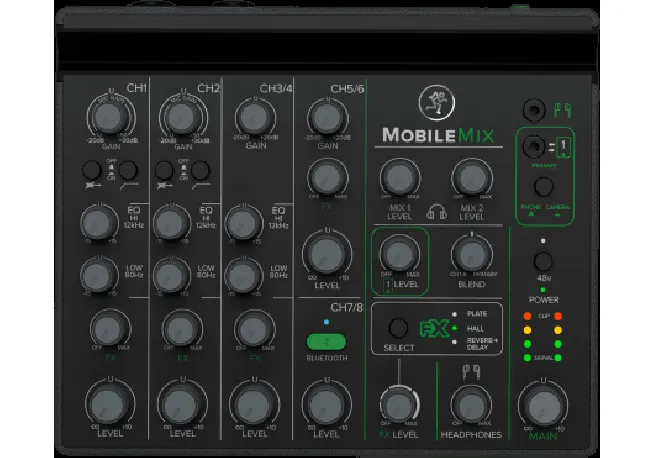Adjust the CH2 EQ HI knob

pyautogui.click(x=171, y=223)
